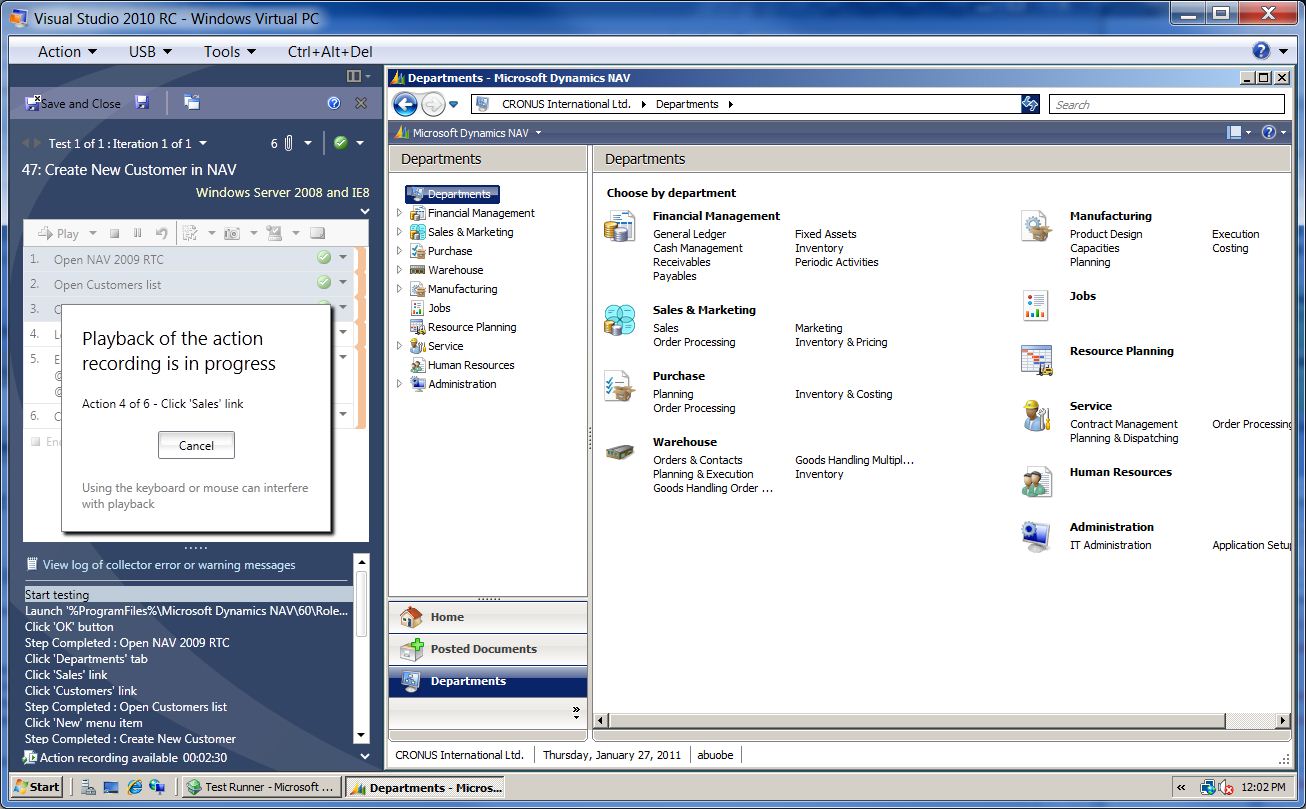Open Microsoft Dynamics NAV application menu
The image size is (1306, 809).
pyautogui.click(x=469, y=132)
